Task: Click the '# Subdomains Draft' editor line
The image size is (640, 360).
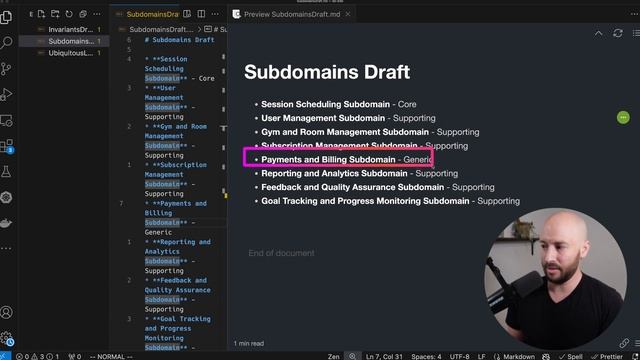Action: pyautogui.click(x=179, y=40)
